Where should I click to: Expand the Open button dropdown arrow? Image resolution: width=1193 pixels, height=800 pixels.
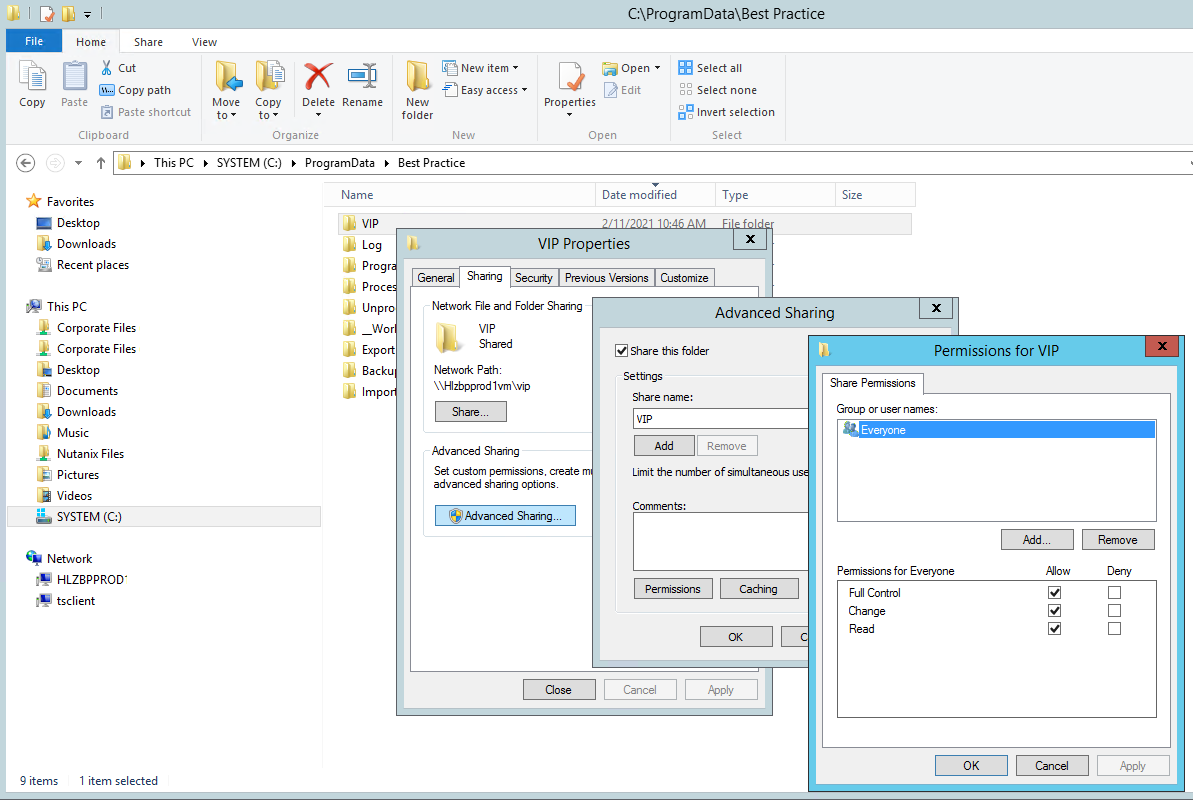click(657, 68)
